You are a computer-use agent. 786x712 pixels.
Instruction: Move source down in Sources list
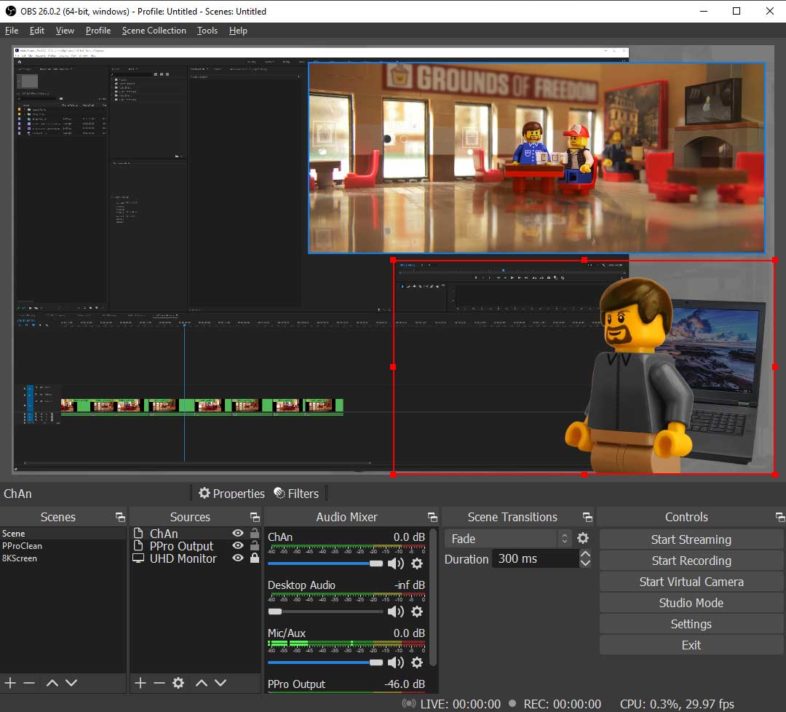(x=221, y=682)
